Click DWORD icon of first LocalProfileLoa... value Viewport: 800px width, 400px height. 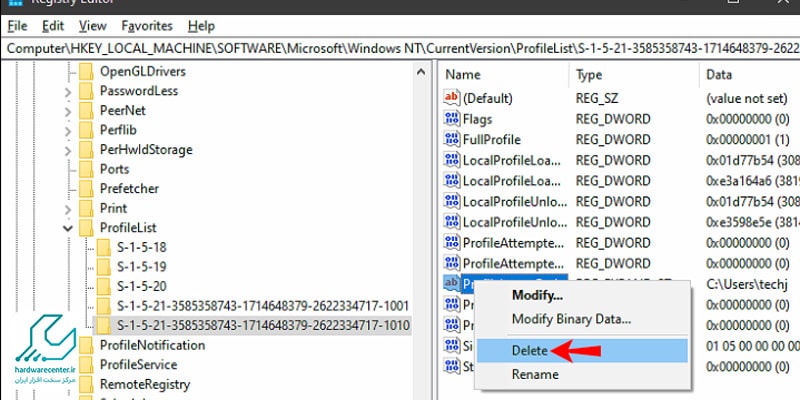pos(452,160)
